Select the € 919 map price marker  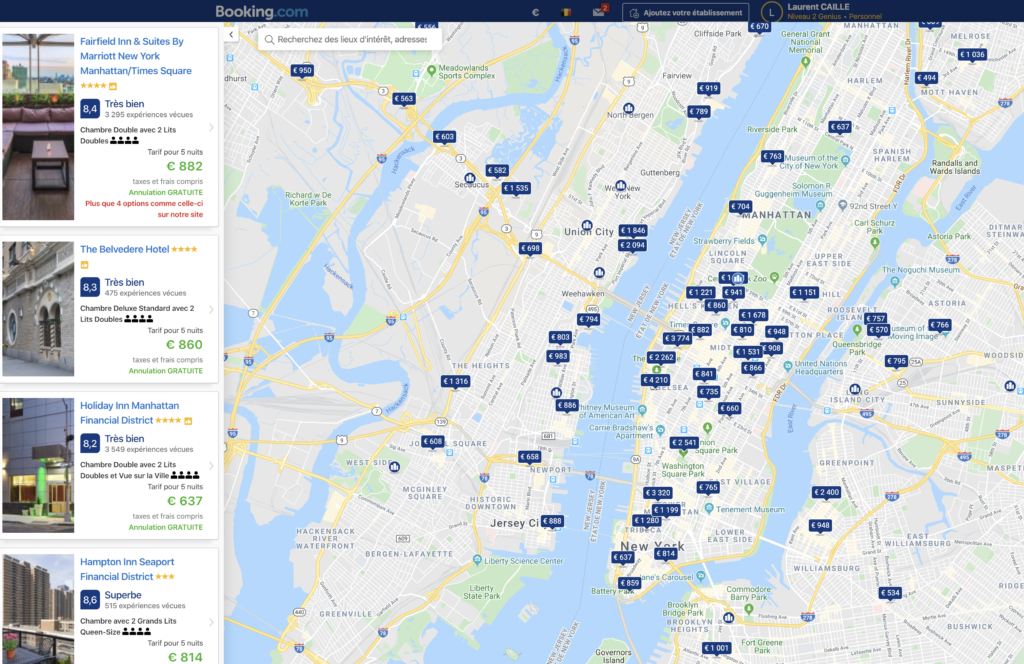(709, 89)
